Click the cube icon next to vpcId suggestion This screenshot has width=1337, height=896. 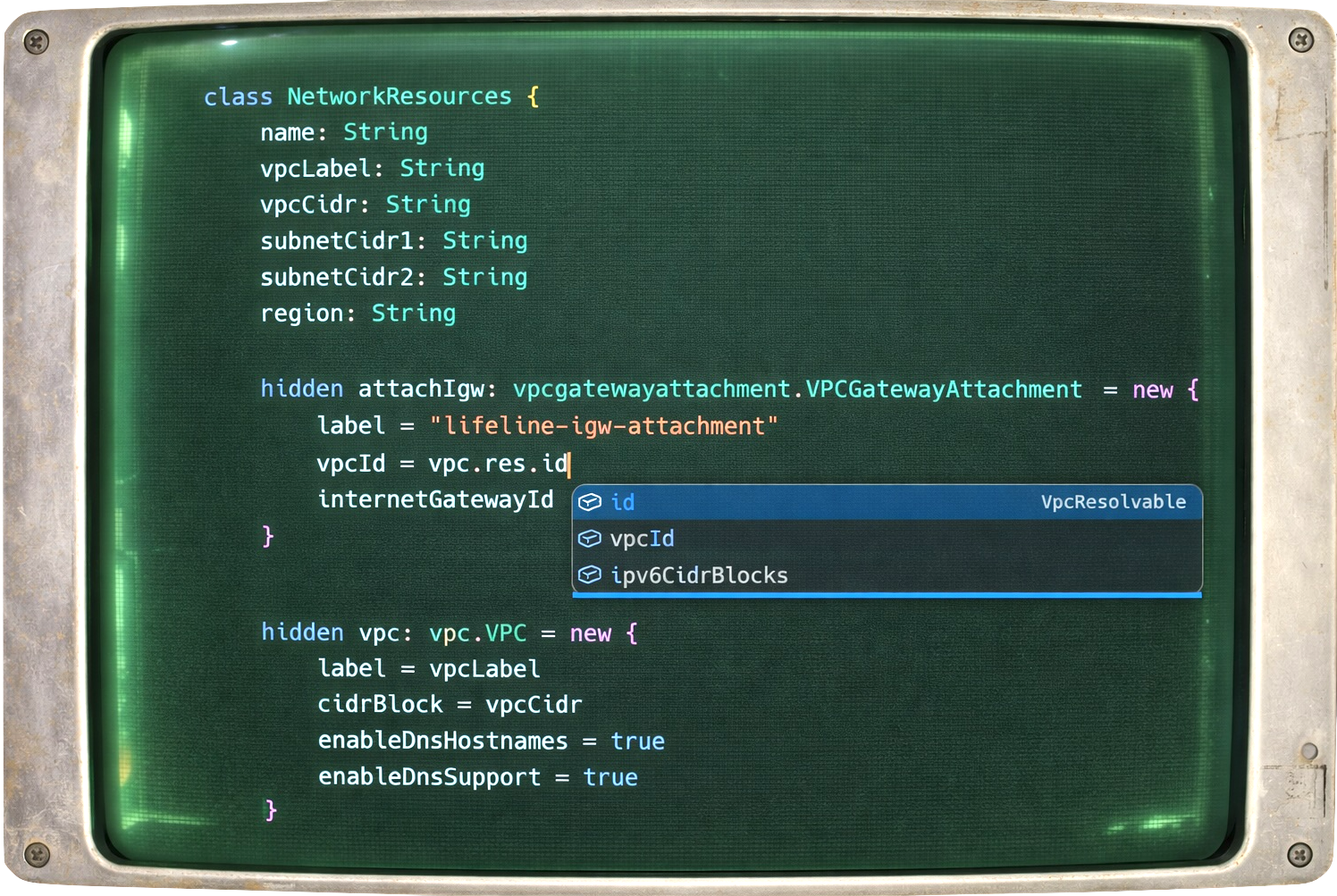tap(590, 539)
